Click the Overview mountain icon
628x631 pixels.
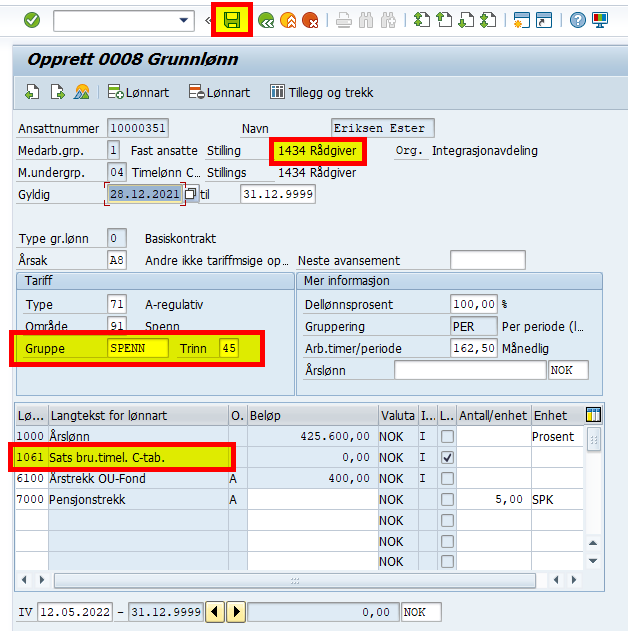coord(82,92)
